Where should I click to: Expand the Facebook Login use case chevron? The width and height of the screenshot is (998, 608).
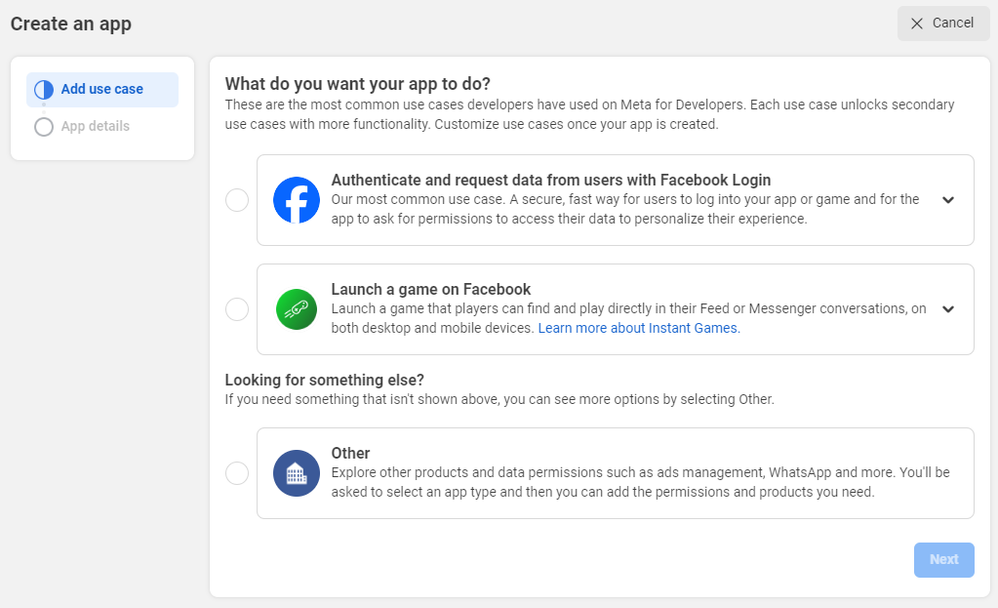pos(948,200)
